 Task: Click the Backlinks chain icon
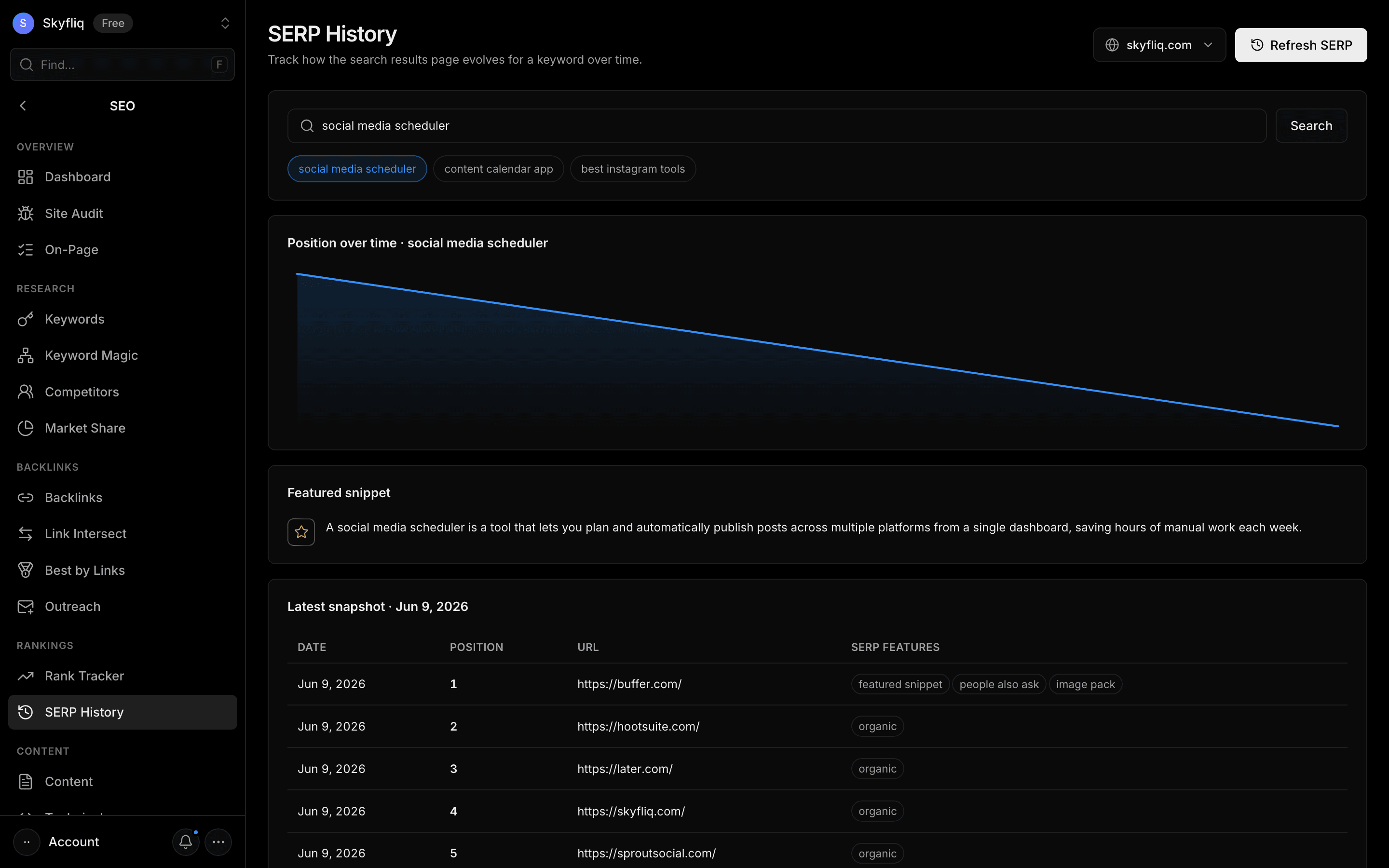coord(25,498)
